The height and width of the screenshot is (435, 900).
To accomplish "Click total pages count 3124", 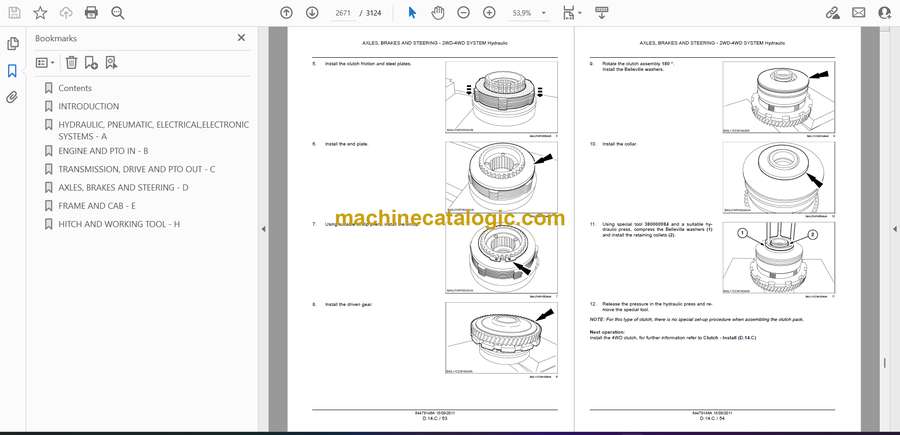I will pos(374,13).
